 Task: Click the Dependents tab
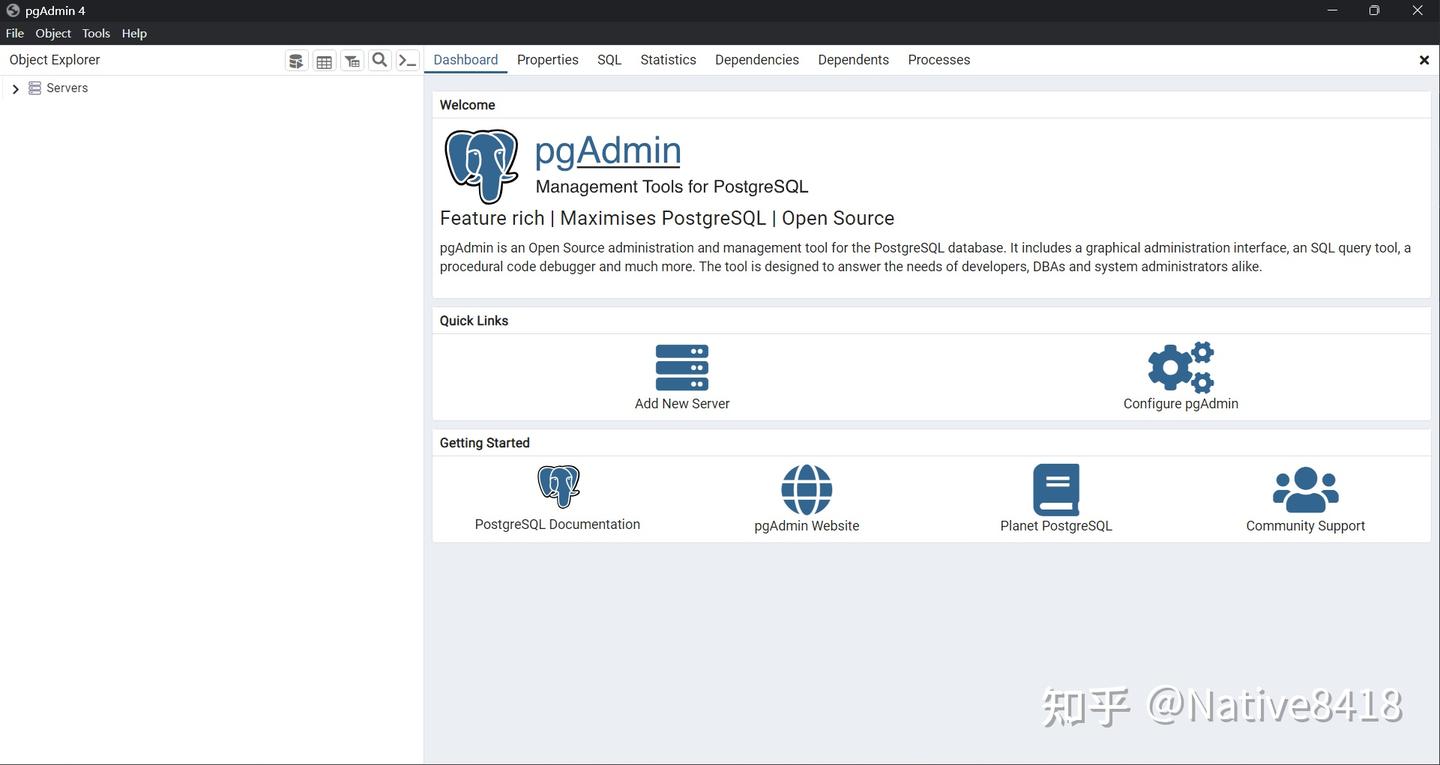[x=852, y=59]
